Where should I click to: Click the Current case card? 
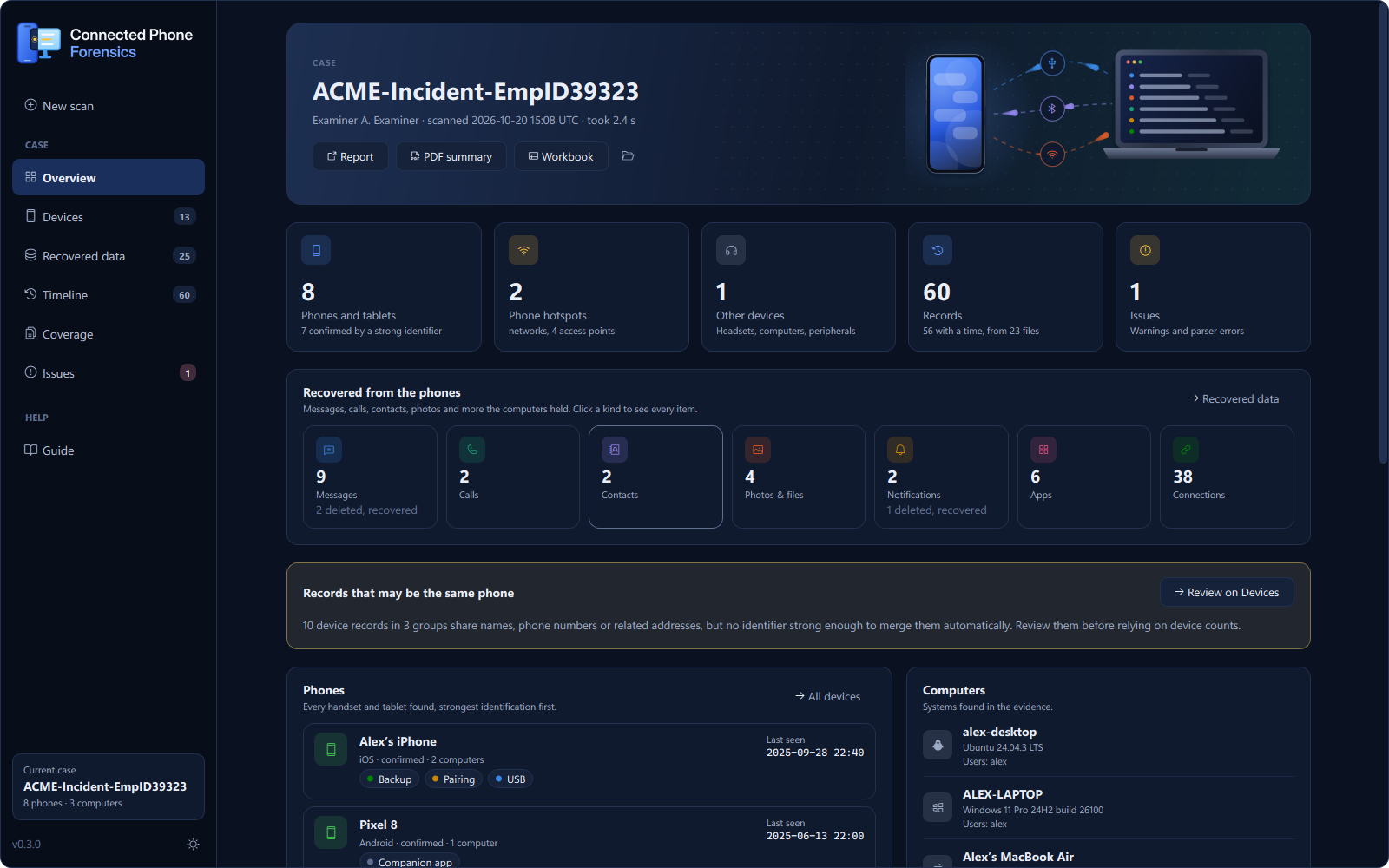coord(109,786)
